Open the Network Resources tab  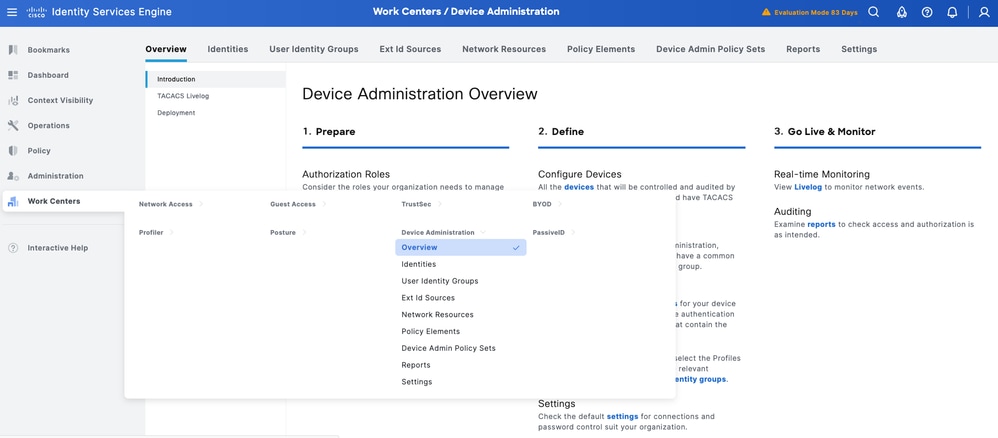tap(503, 49)
